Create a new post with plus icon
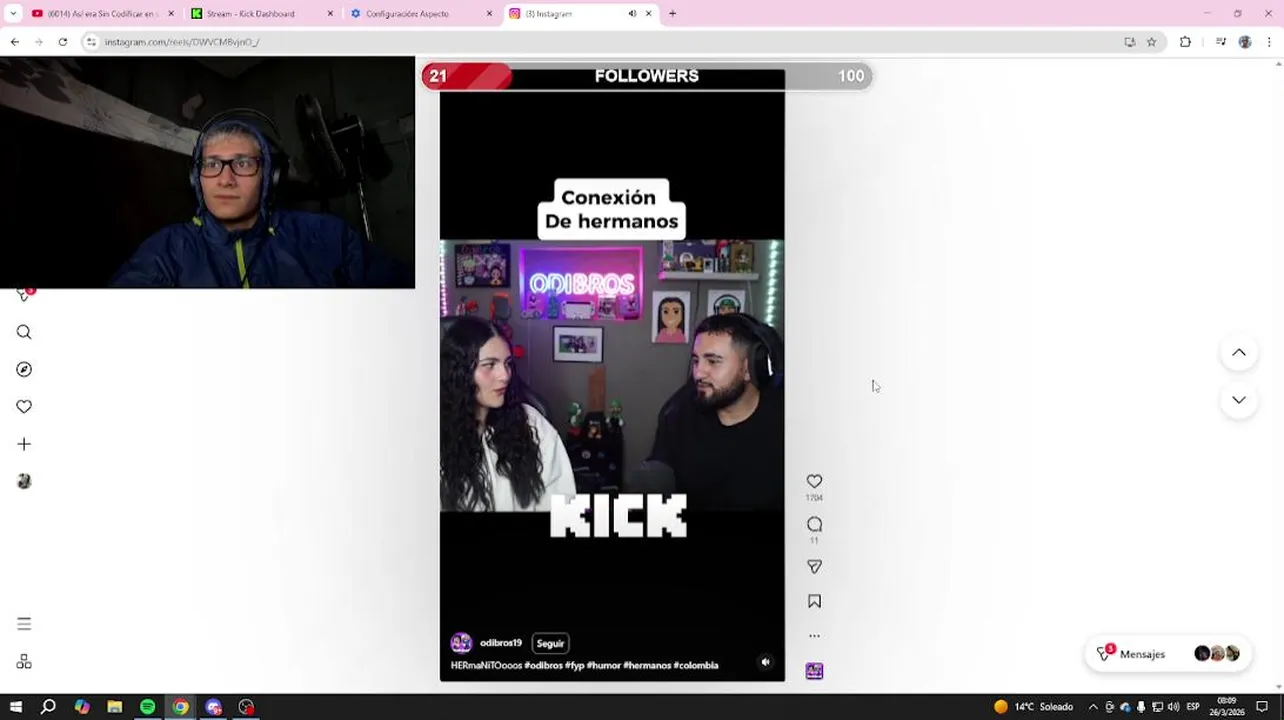 (24, 444)
